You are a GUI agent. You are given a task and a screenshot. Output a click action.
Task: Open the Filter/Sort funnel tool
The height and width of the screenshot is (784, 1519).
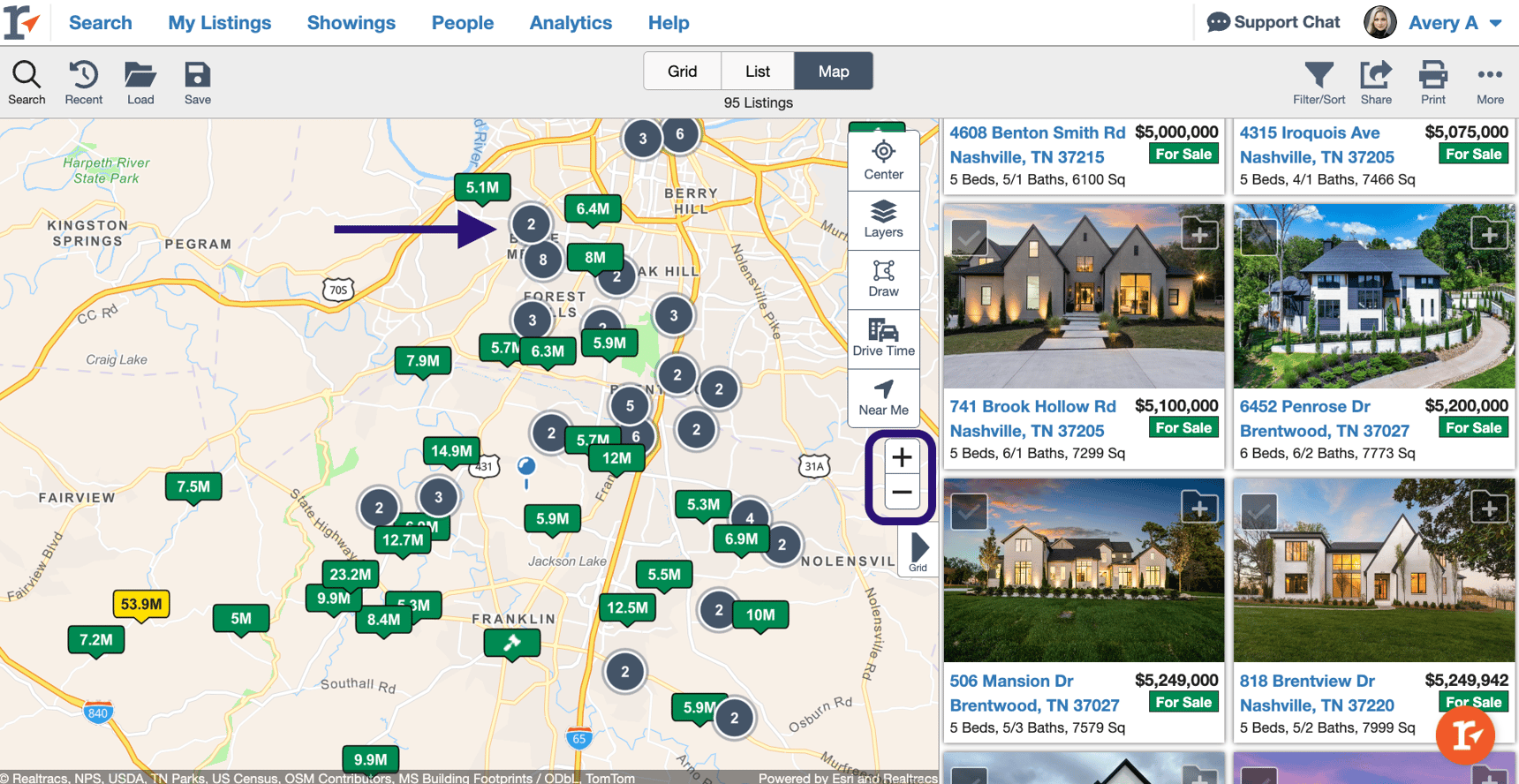[1319, 81]
